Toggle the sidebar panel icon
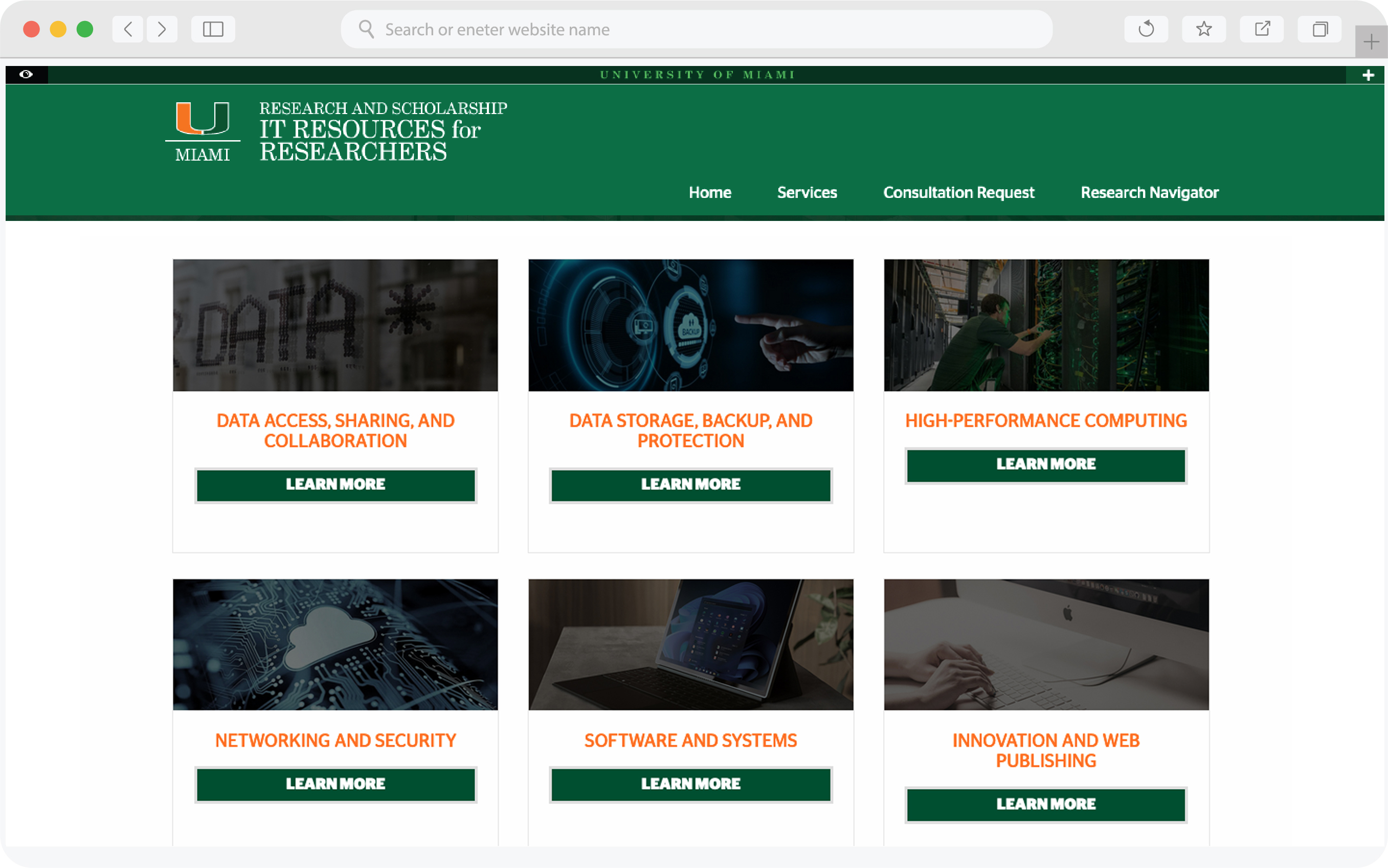1388x868 pixels. coord(213,29)
